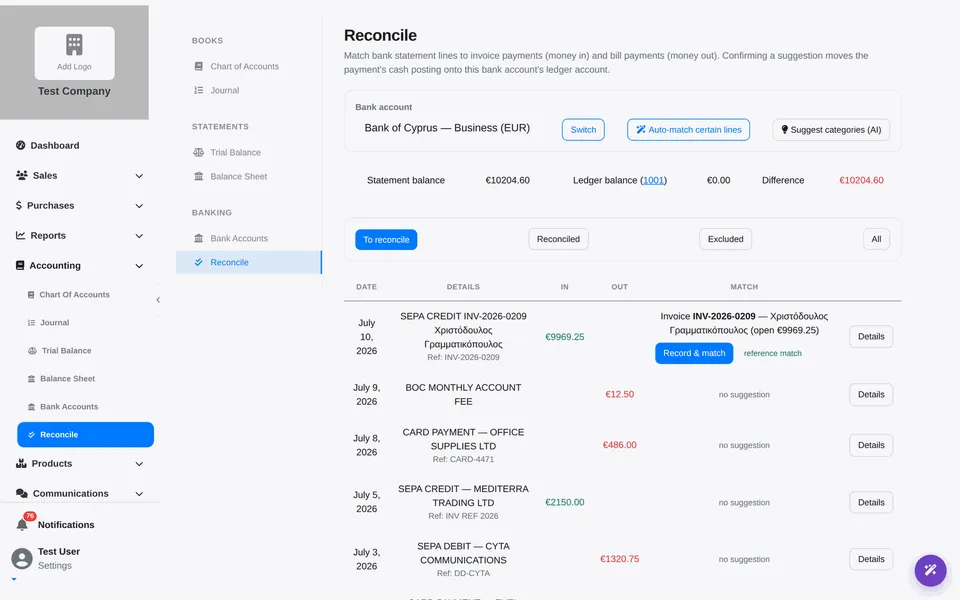The height and width of the screenshot is (600, 960).
Task: Open Journal in the Accounting submenu
Action: pos(54,323)
